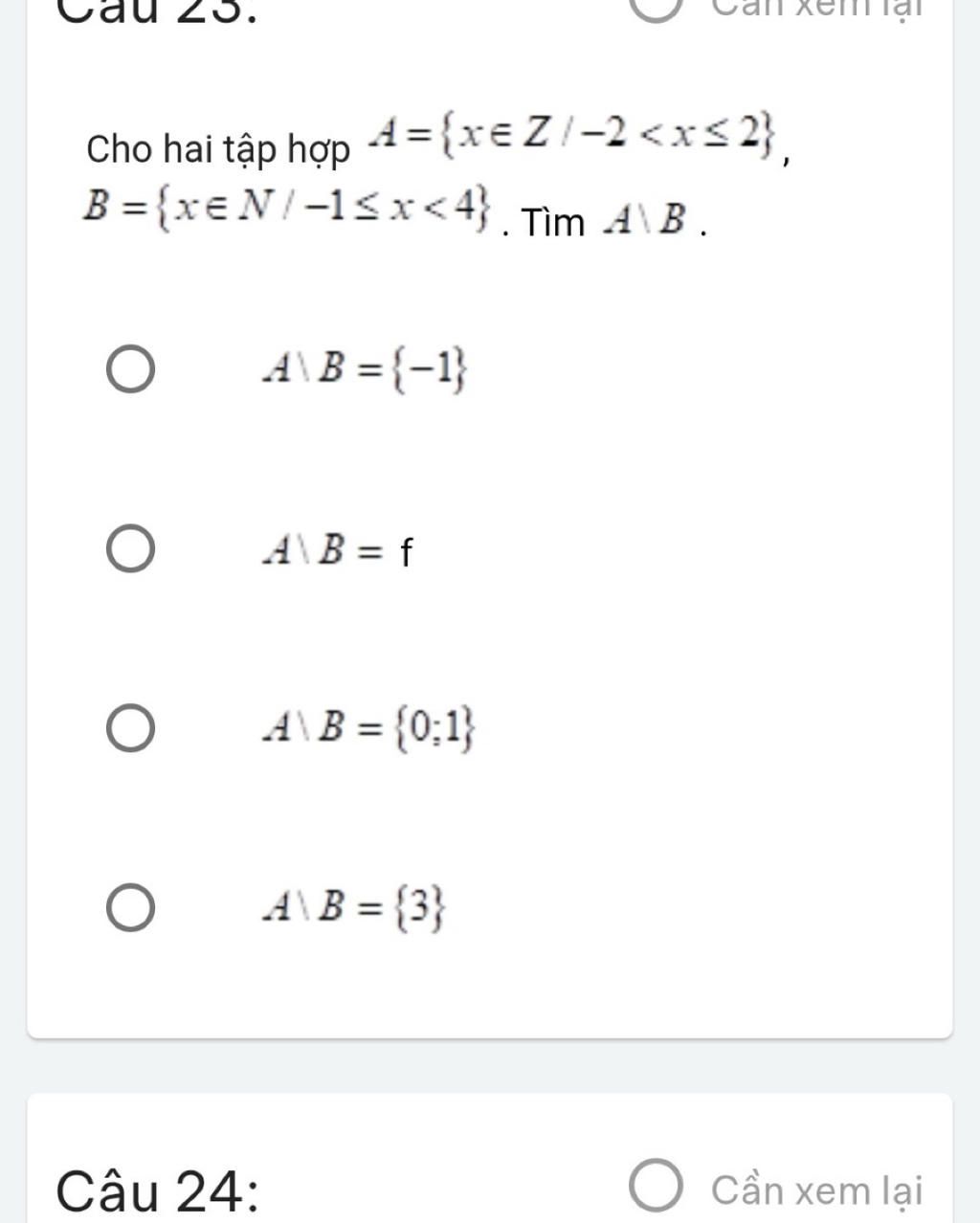Click the Câu 23 'Cần xem lại' label

[x=816, y=8]
